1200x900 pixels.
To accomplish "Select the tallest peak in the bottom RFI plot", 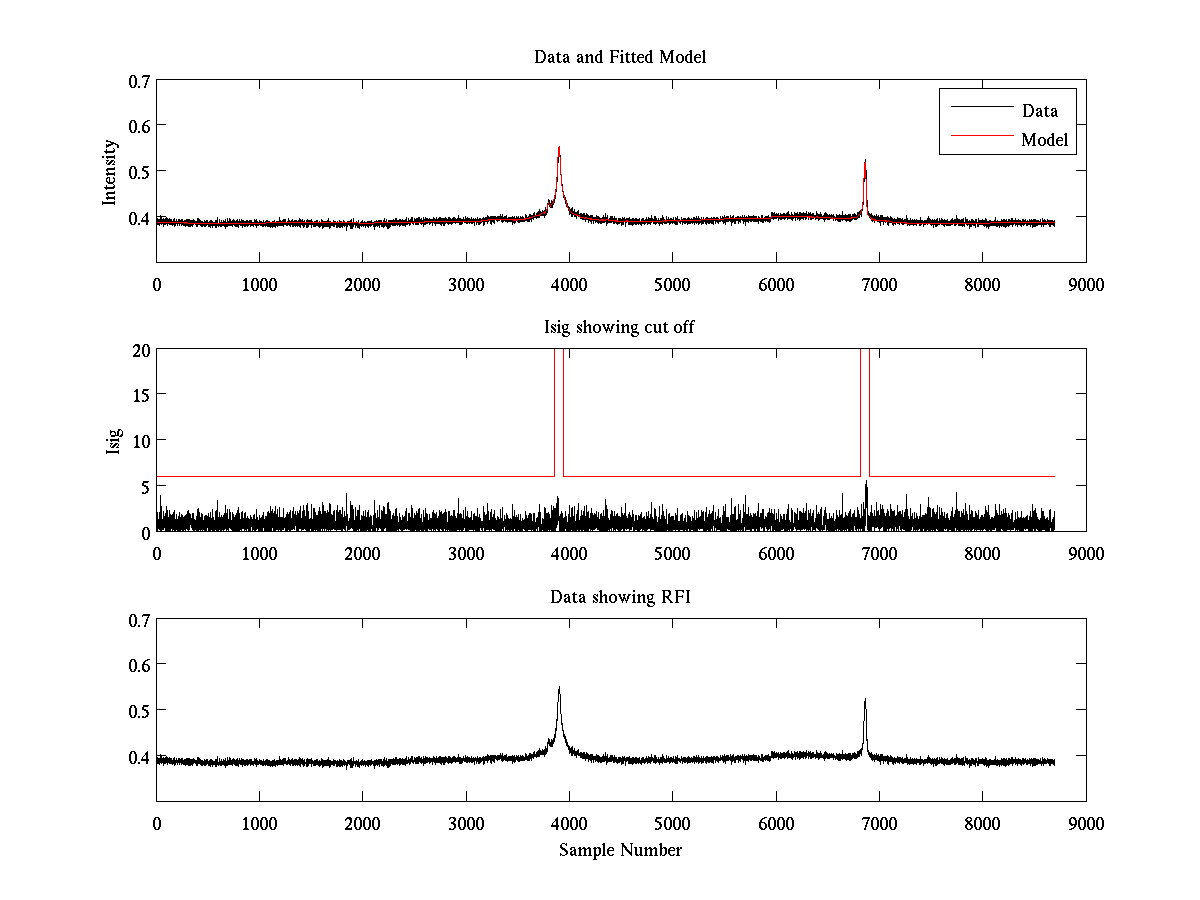I will click(559, 690).
